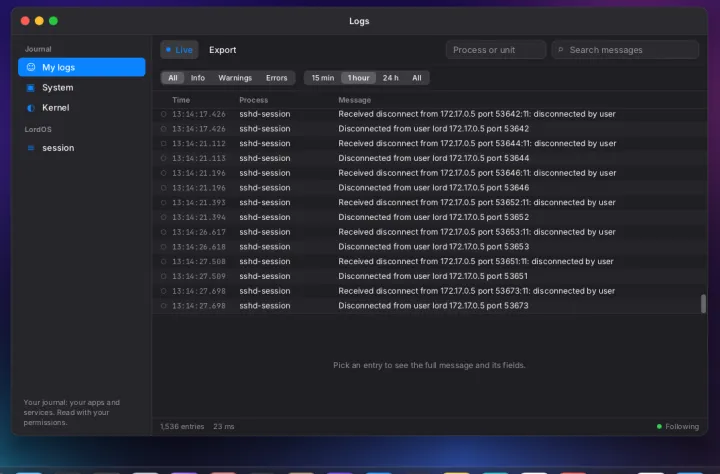Click the green Following status dot
The height and width of the screenshot is (474, 720).
coord(659,427)
